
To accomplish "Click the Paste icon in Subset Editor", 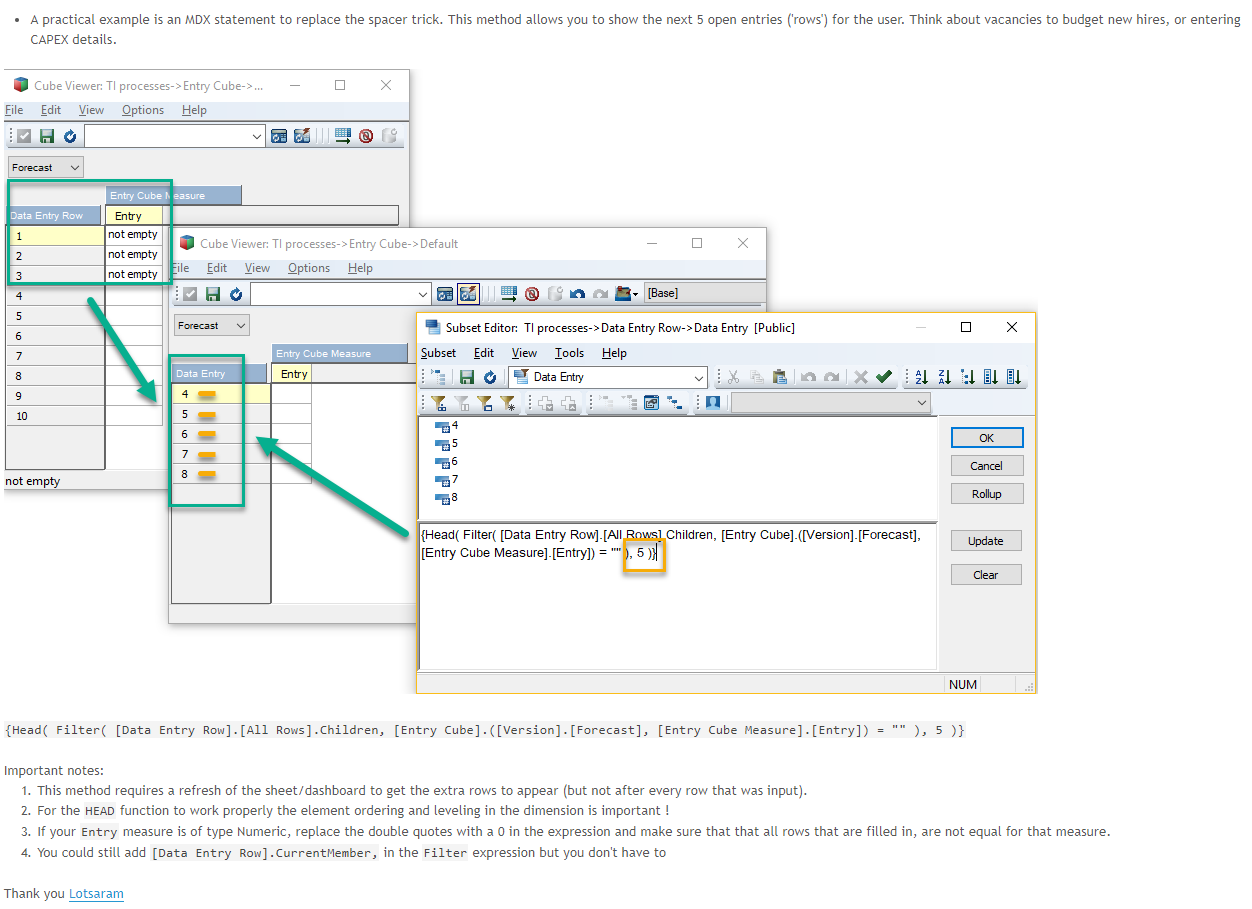I will click(780, 377).
